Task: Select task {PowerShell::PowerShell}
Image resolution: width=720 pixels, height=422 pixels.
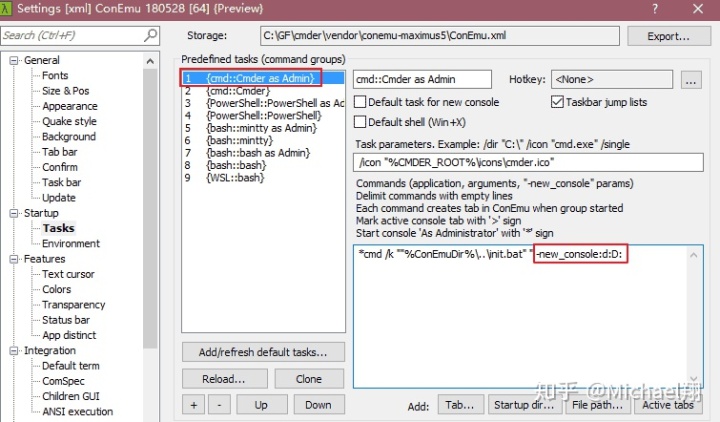Action: pos(263,115)
